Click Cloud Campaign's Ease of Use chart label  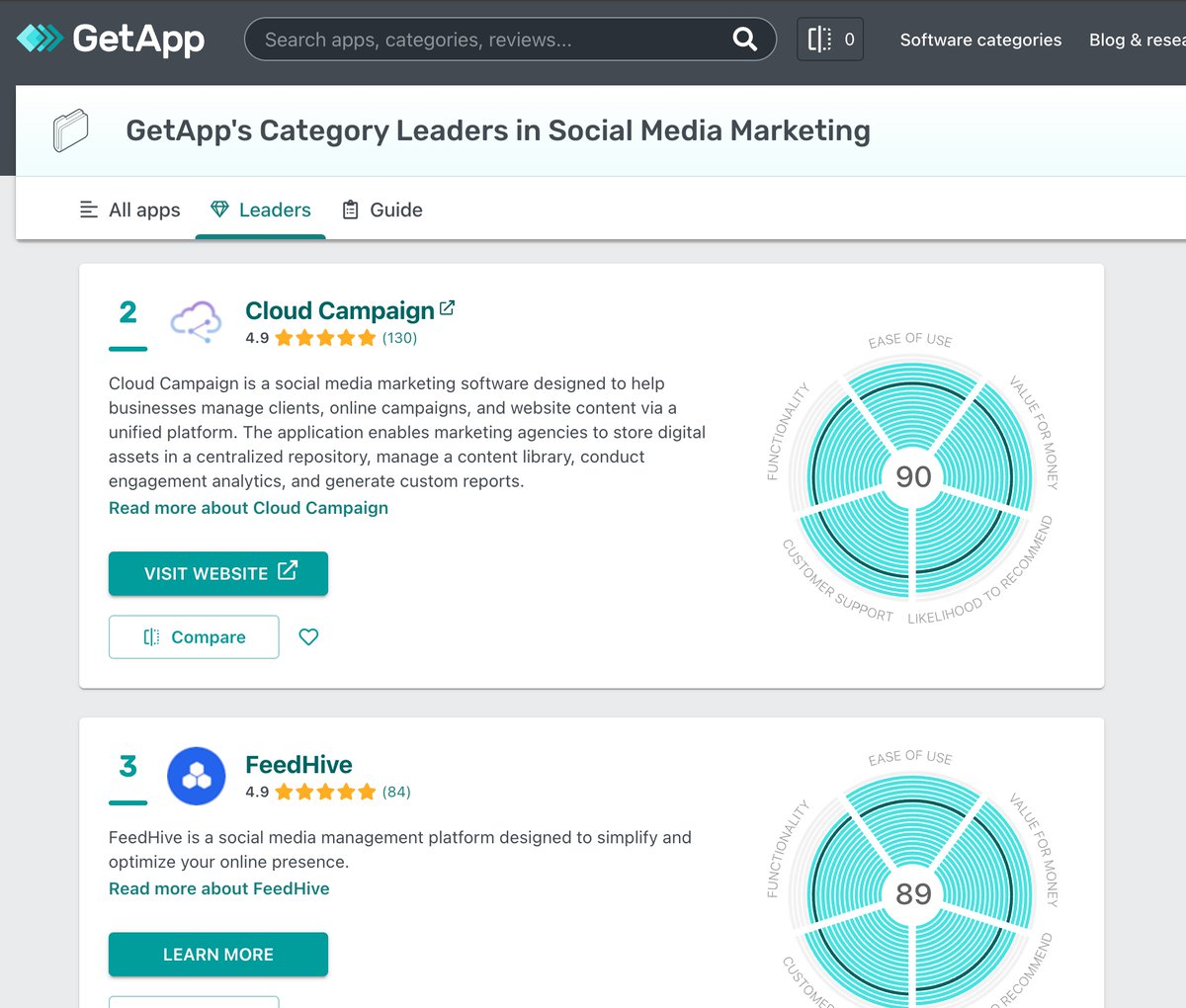click(910, 340)
